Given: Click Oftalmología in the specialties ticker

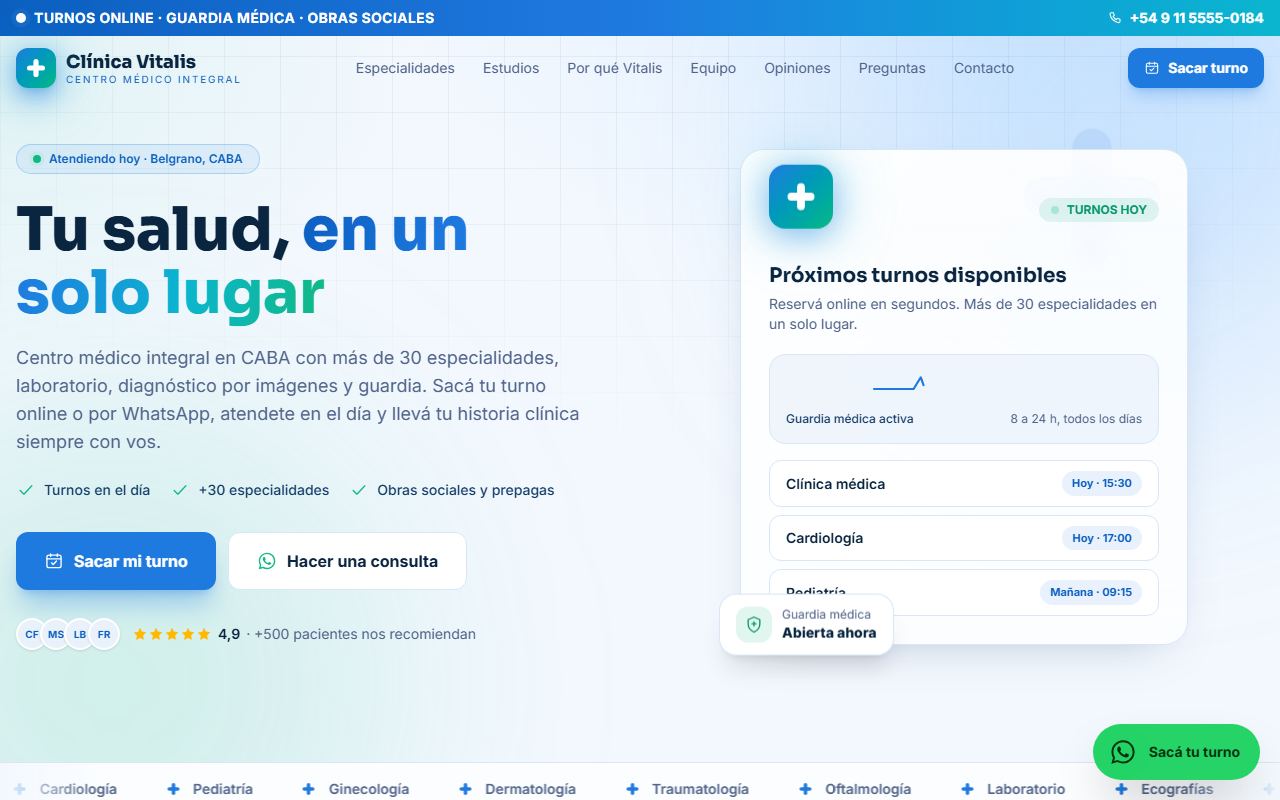Looking at the screenshot, I should tap(868, 789).
